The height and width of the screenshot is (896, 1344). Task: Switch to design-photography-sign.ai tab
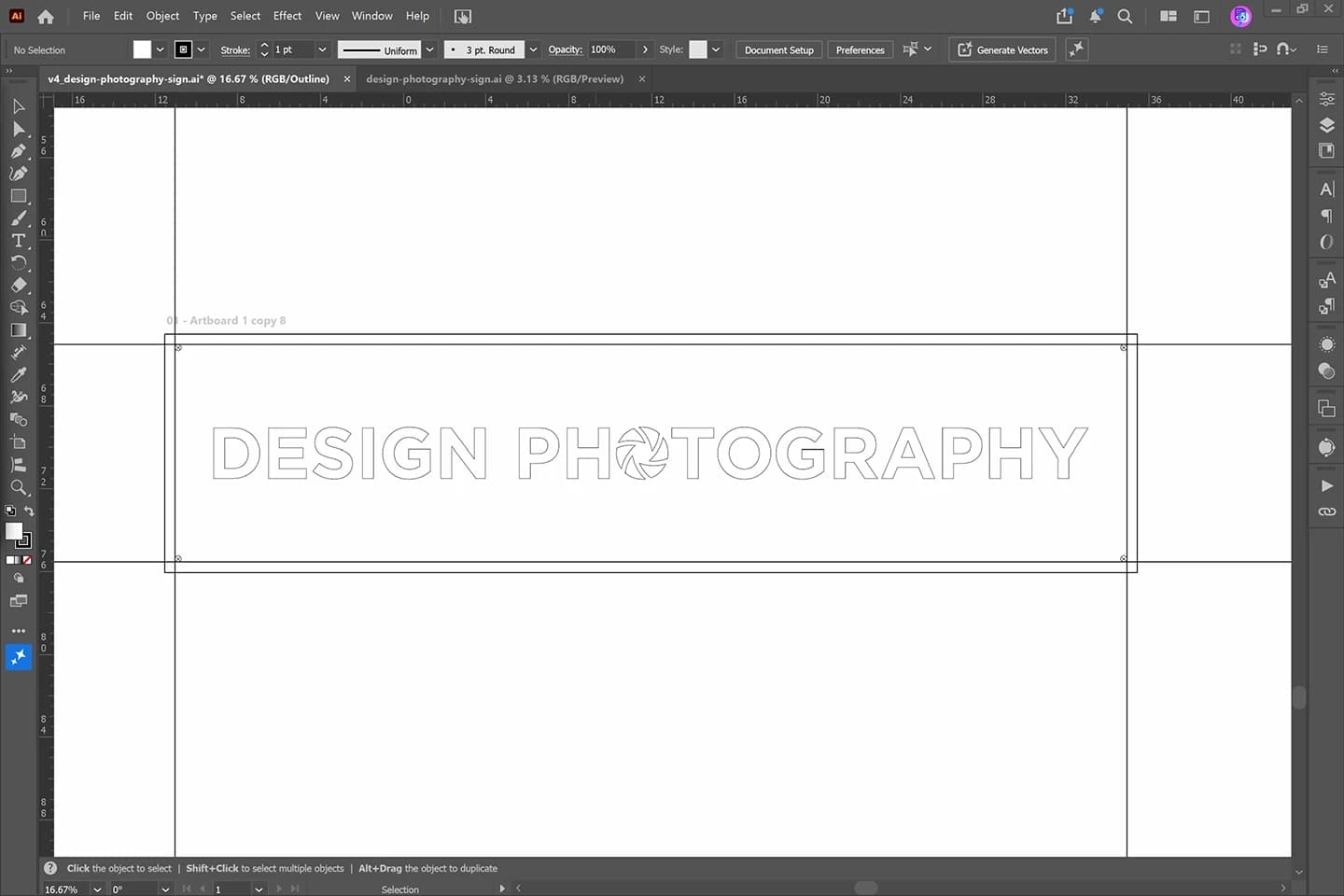tap(495, 79)
